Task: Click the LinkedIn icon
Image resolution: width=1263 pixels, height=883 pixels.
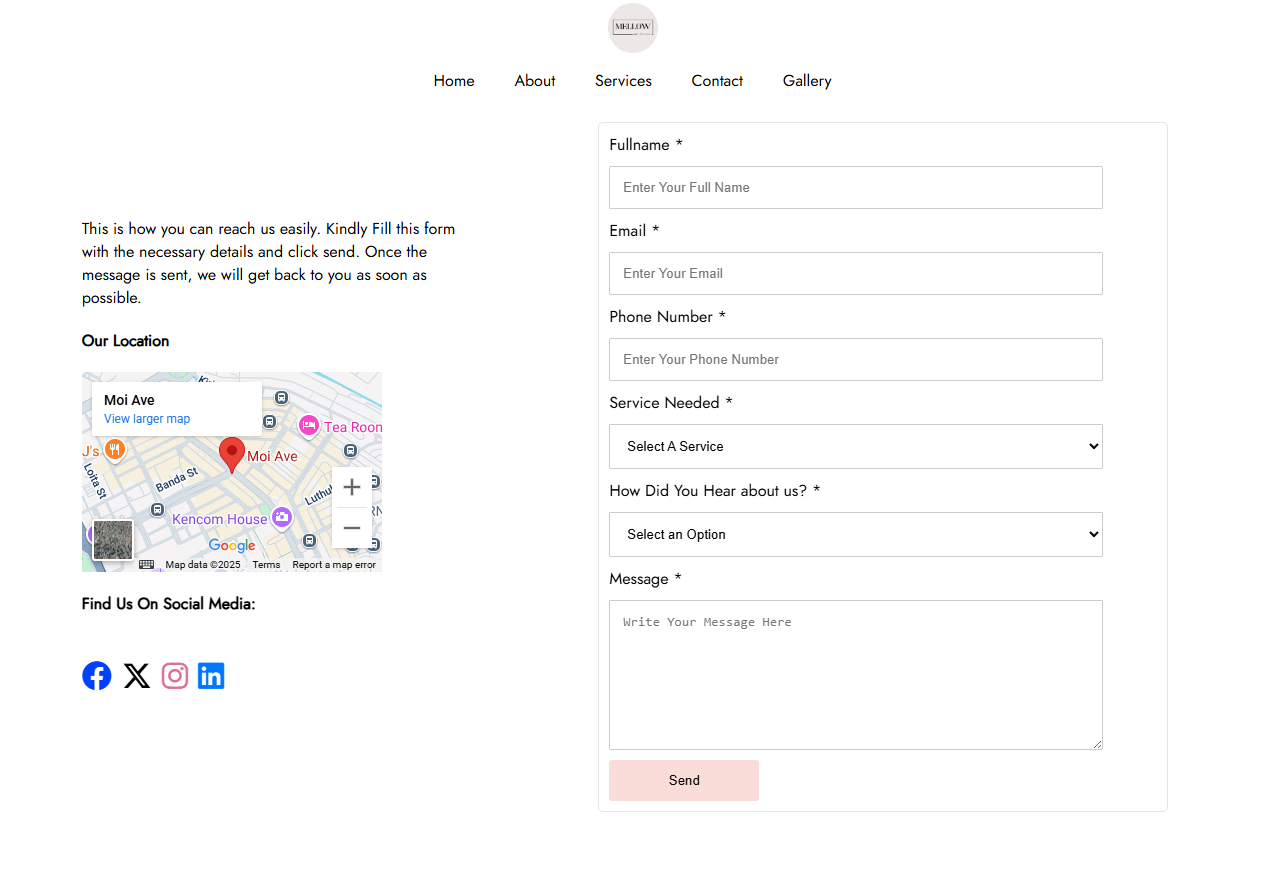Action: point(211,675)
